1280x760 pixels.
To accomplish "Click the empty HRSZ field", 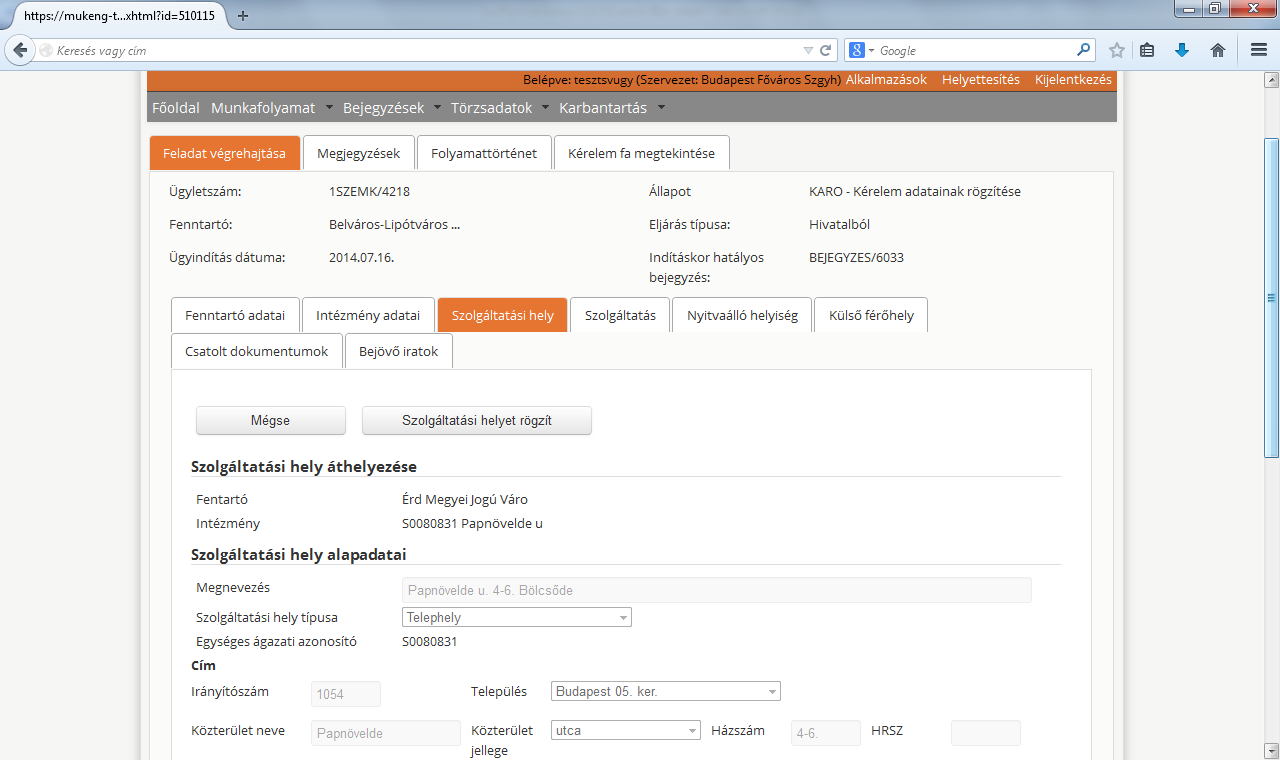I will (986, 733).
